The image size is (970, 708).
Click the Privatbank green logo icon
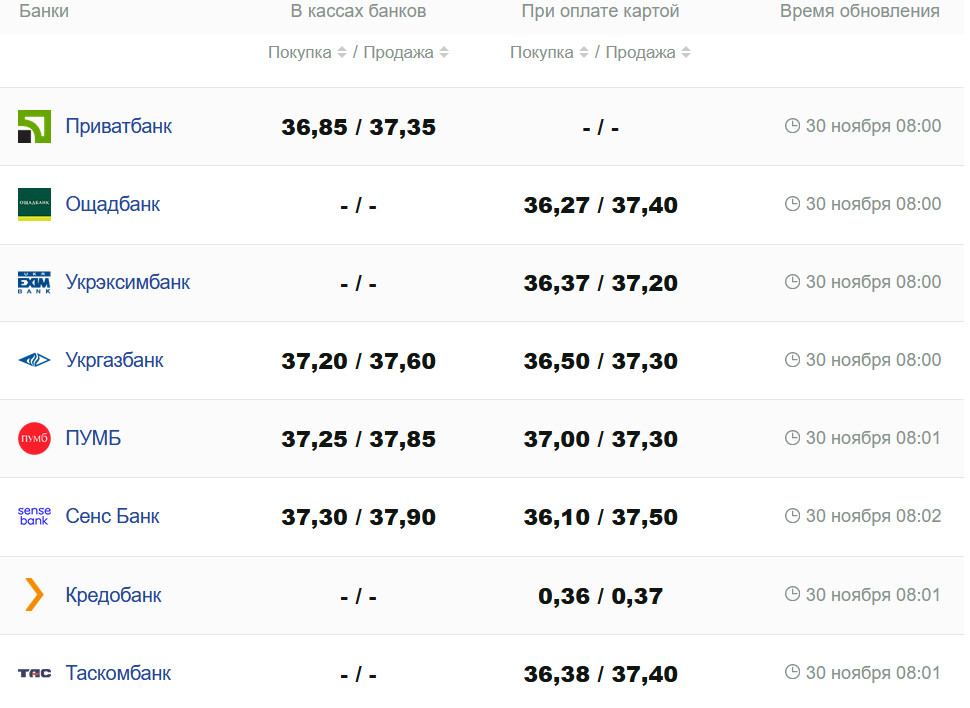coord(34,127)
